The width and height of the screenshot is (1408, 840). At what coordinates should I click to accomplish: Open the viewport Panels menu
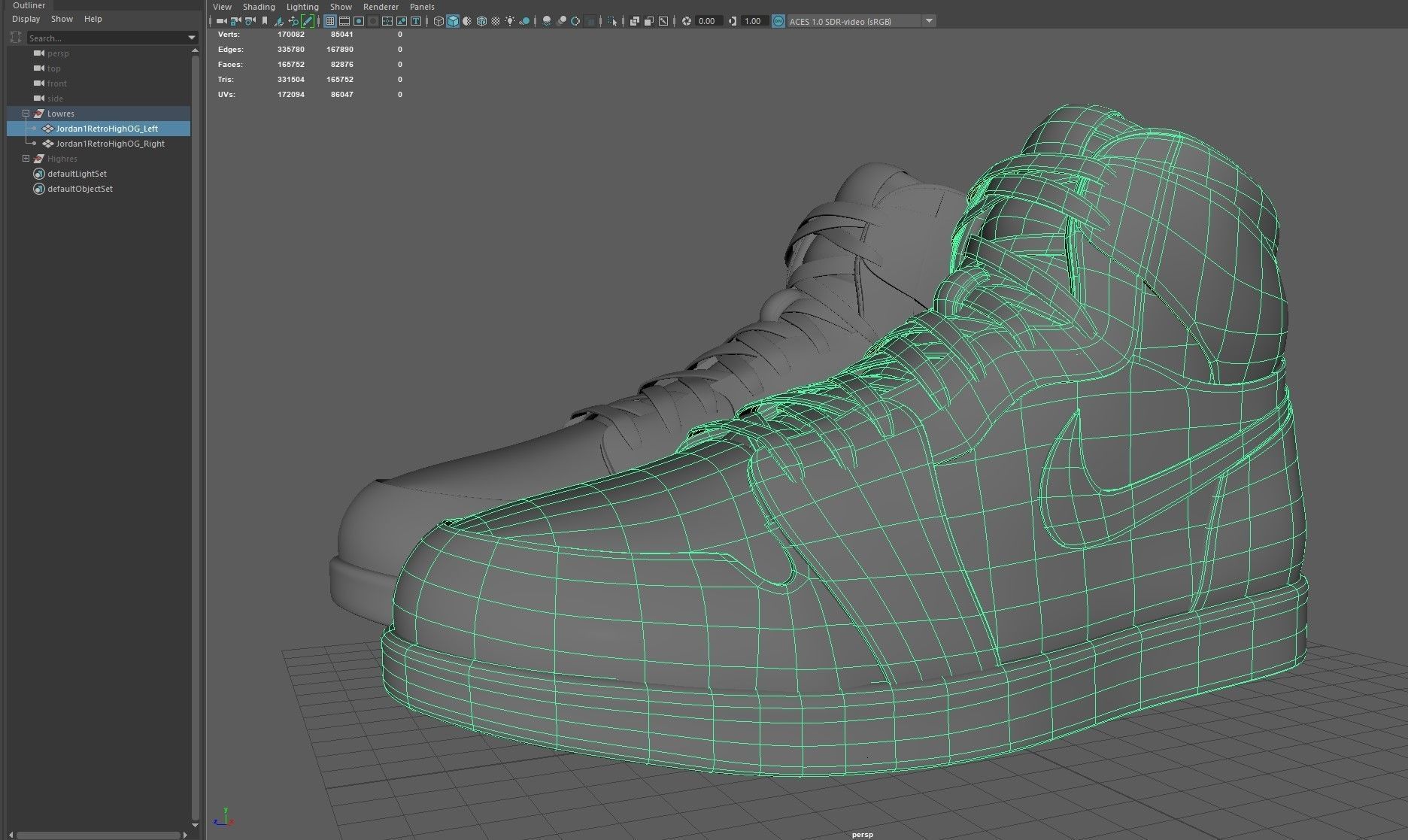coord(422,7)
